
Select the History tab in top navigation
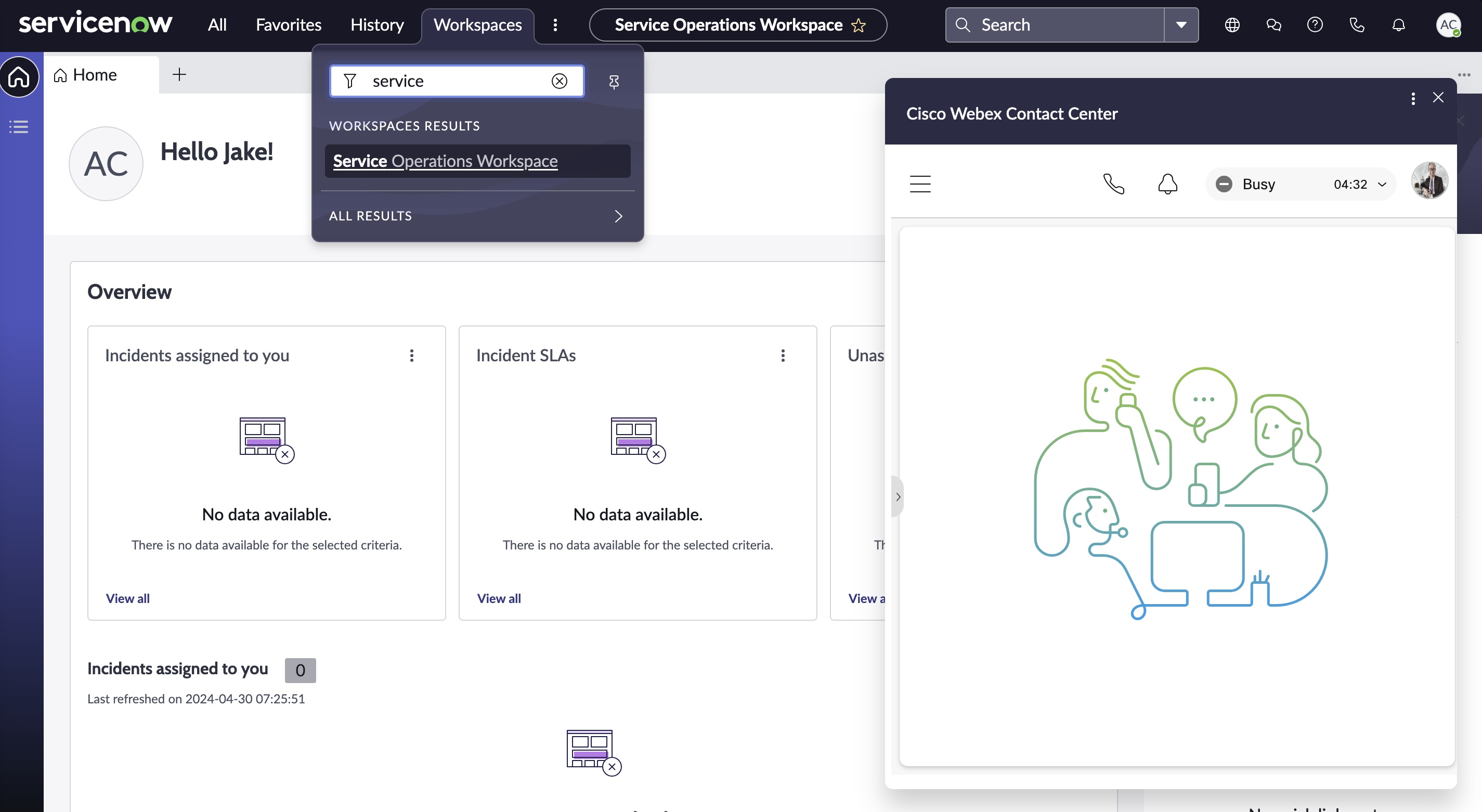click(x=377, y=24)
